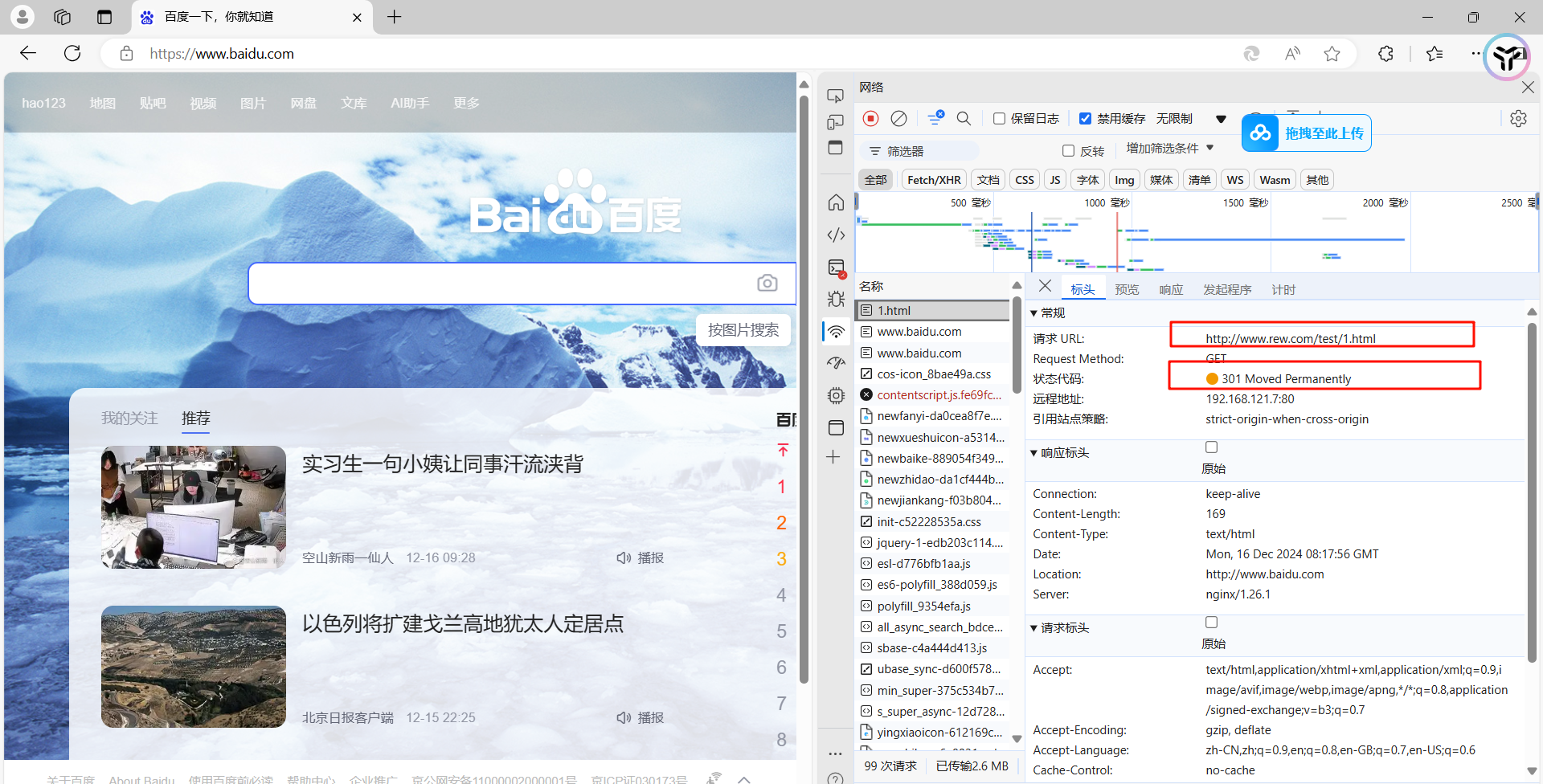
Task: Filter requests by WS type
Action: (1235, 180)
